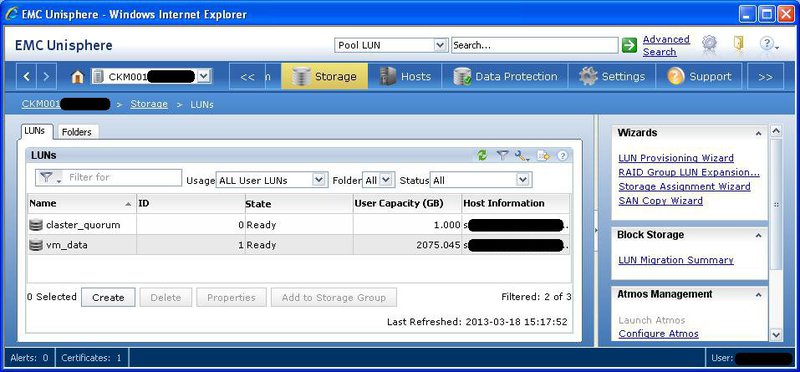Open the LUNs panel help icon
This screenshot has width=800, height=372.
point(562,156)
